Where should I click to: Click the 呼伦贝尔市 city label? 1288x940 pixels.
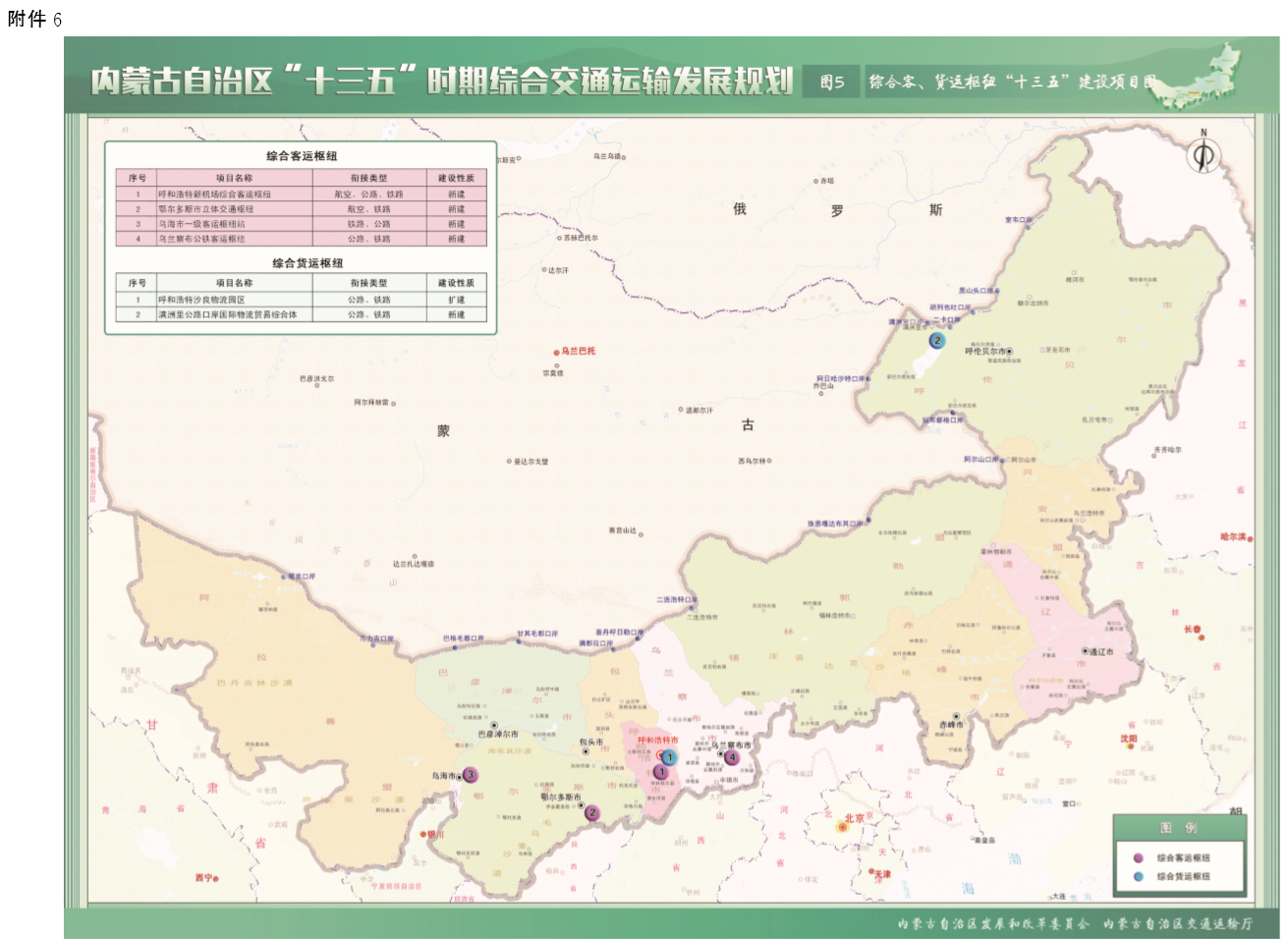[x=985, y=351]
